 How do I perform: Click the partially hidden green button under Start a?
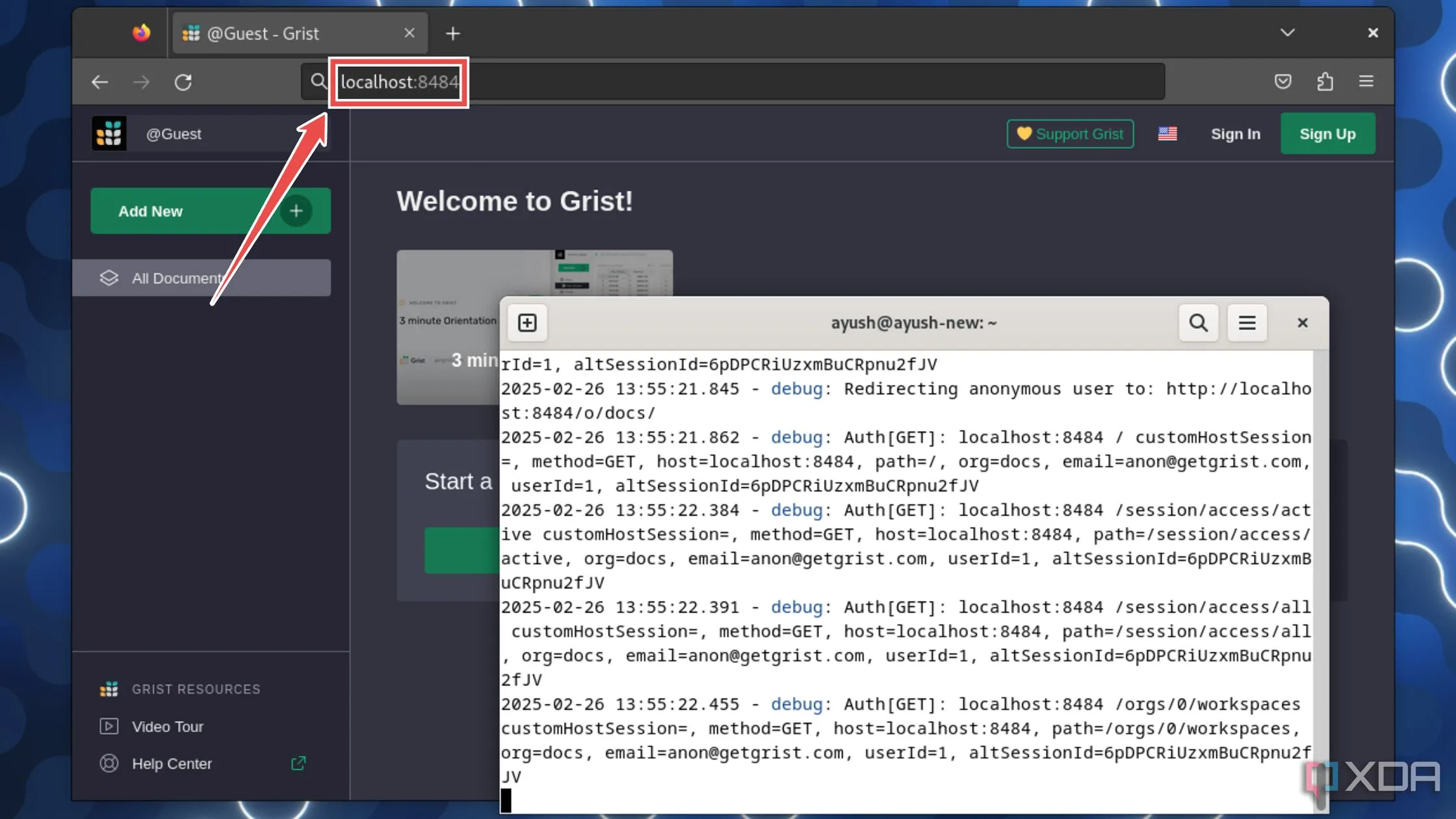[x=462, y=550]
